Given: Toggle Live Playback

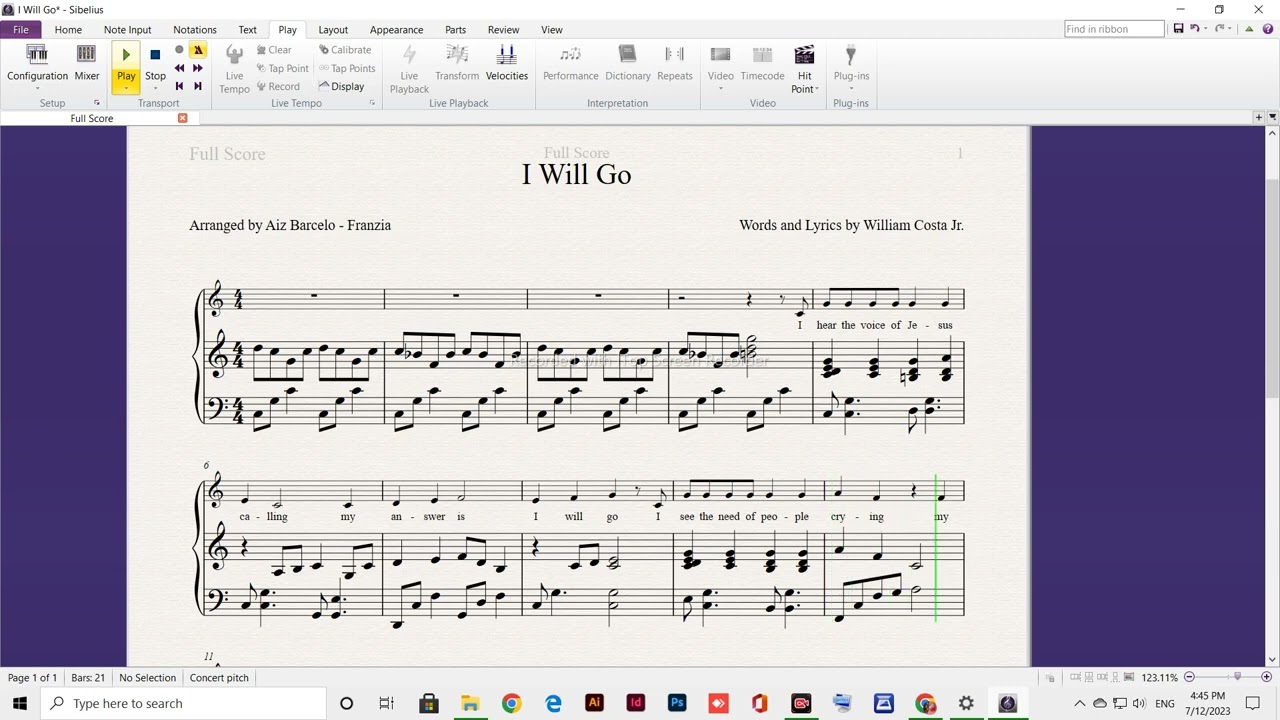Looking at the screenshot, I should (409, 68).
